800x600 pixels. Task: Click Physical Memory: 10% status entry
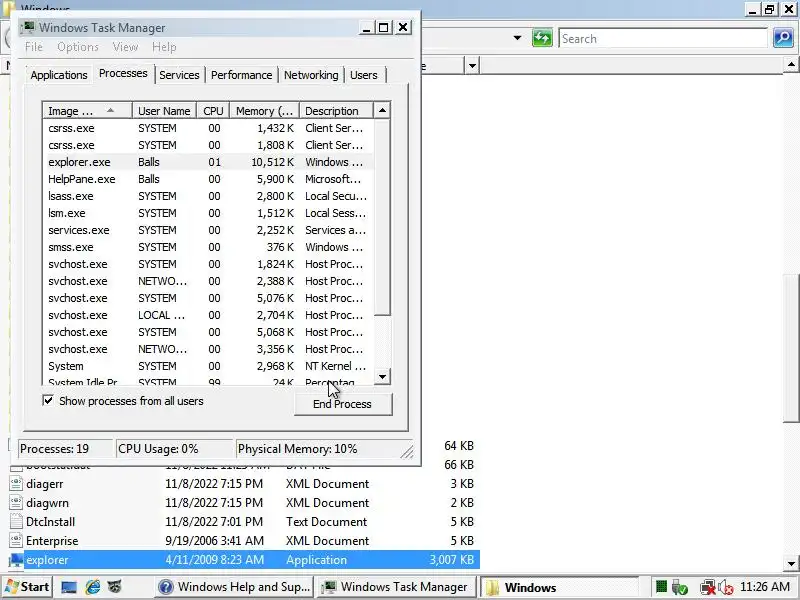[x=297, y=449]
